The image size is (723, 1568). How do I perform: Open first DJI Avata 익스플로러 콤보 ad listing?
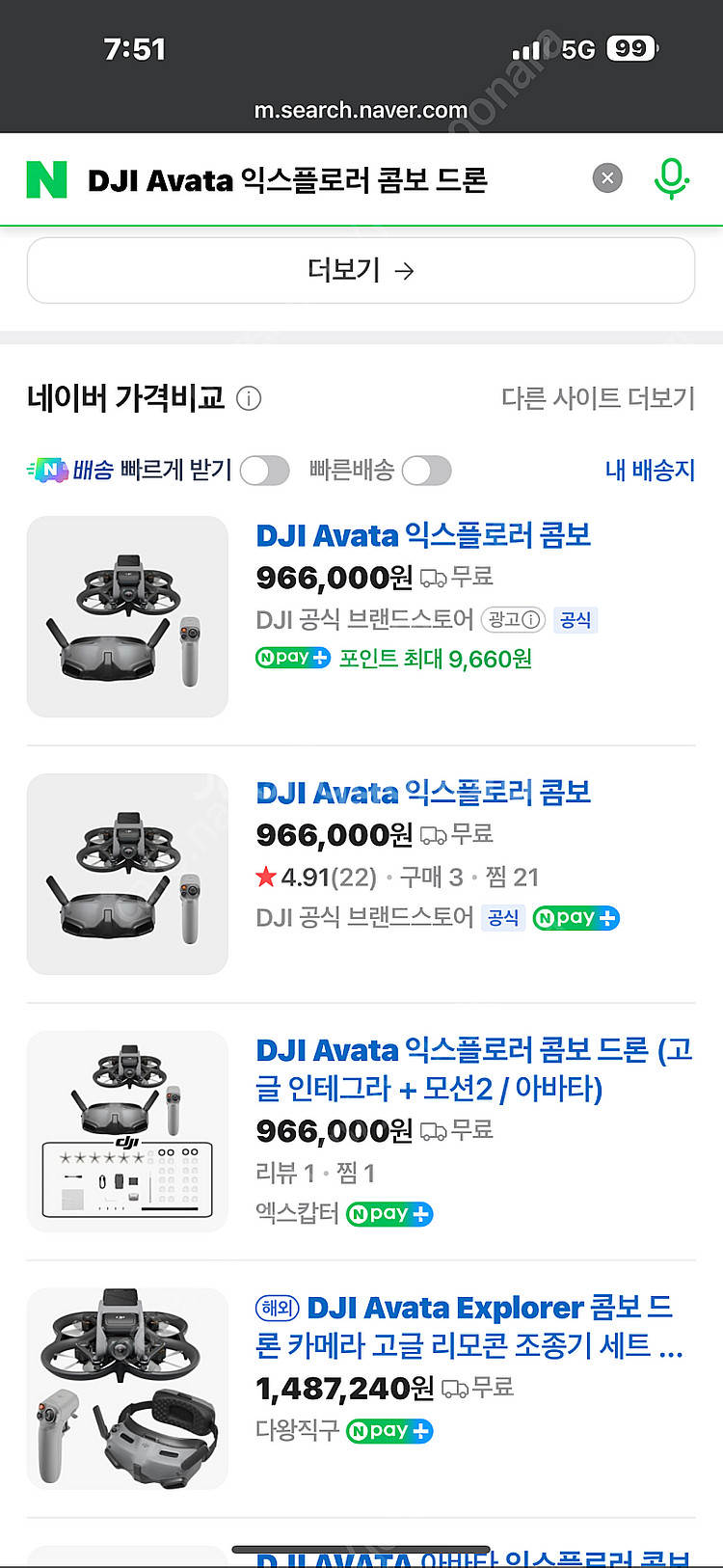coord(423,536)
